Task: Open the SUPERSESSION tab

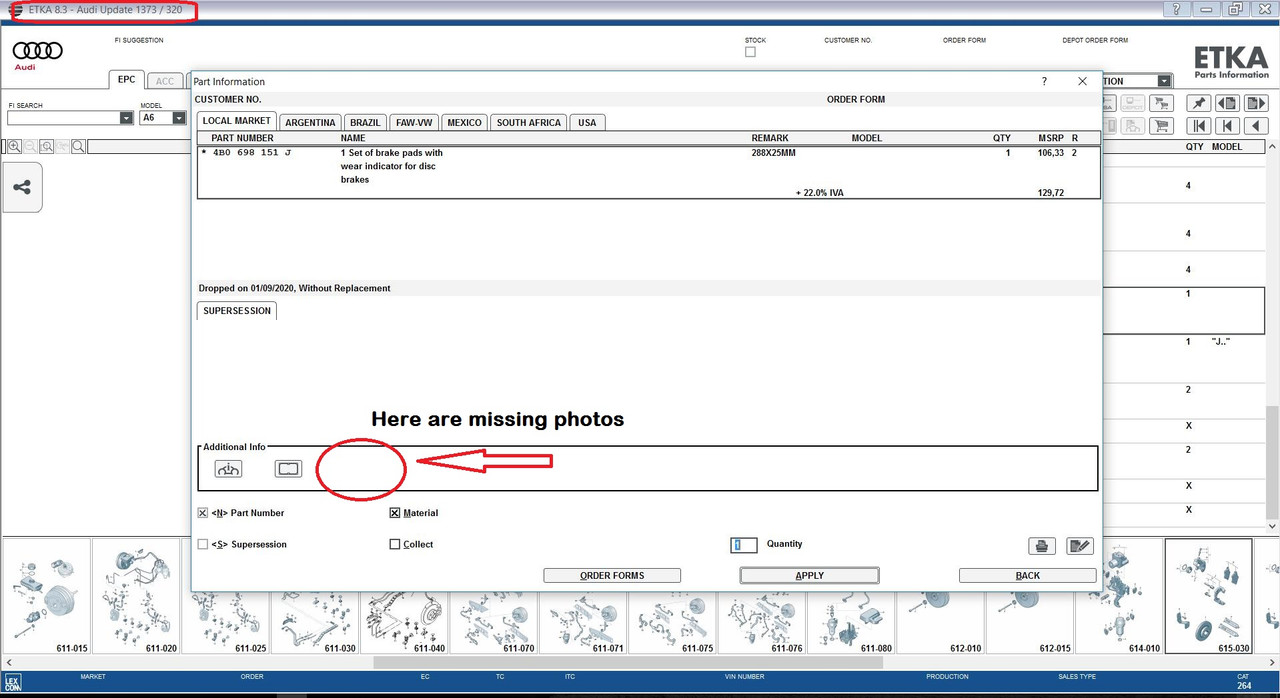Action: 237,311
